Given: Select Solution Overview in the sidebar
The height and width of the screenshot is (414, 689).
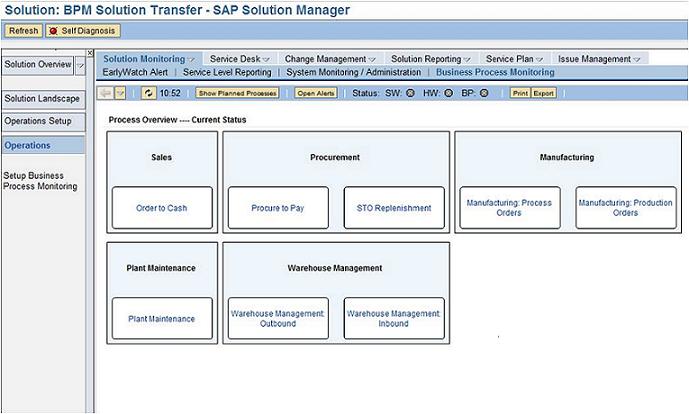Looking at the screenshot, I should click(38, 65).
